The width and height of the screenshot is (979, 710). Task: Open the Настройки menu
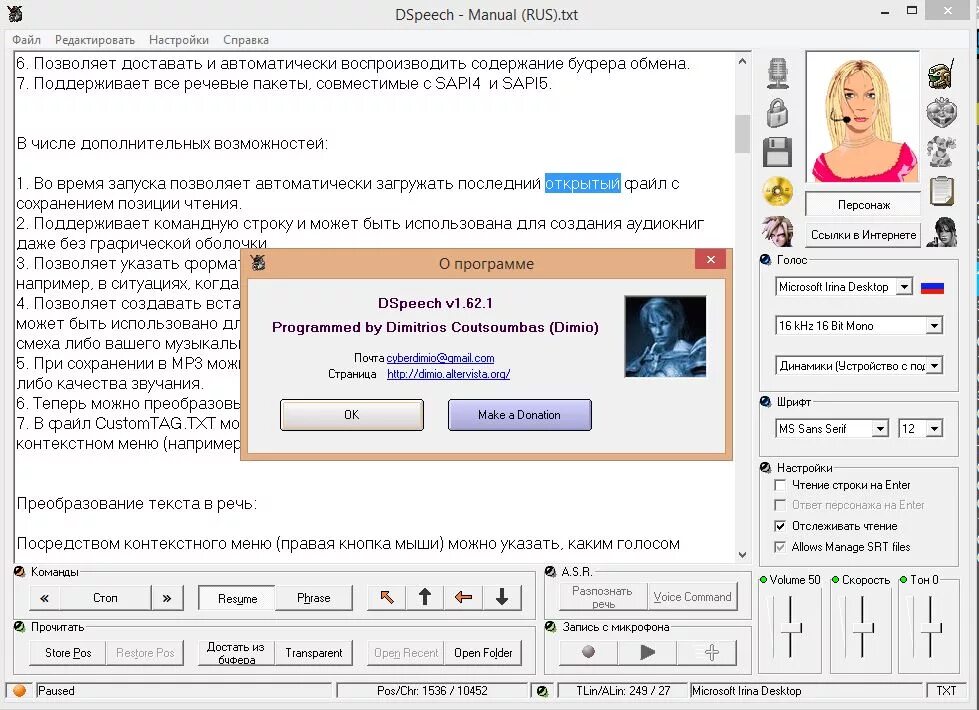pos(179,40)
